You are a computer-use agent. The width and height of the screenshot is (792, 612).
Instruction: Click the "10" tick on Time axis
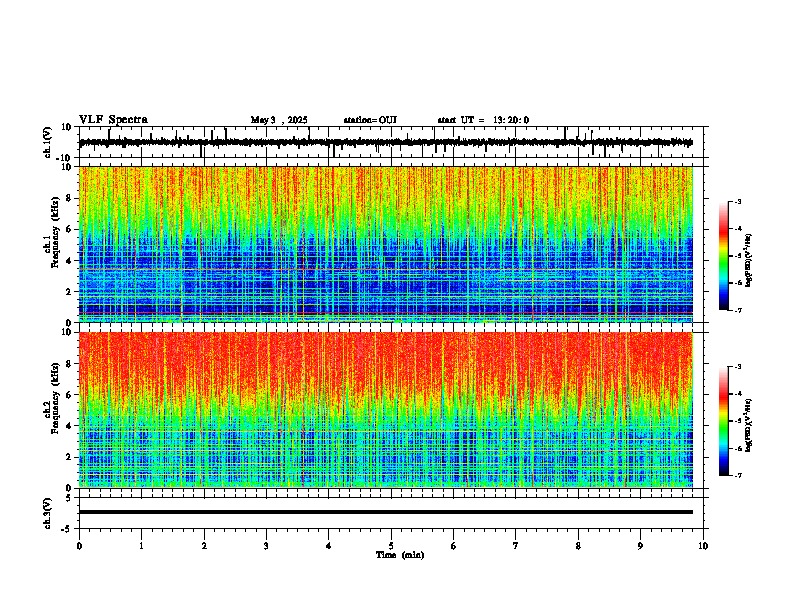(703, 546)
